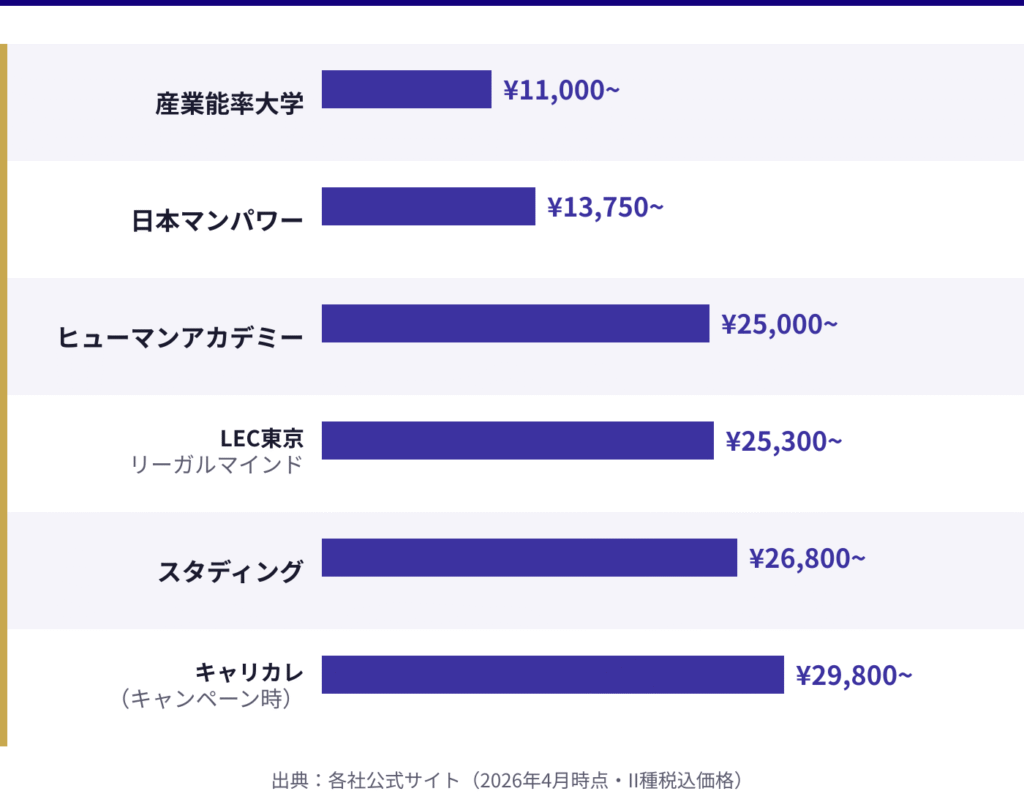Viewport: 1024px width, 802px height.
Task: Click the 日本マンパワー label
Action: (217, 220)
